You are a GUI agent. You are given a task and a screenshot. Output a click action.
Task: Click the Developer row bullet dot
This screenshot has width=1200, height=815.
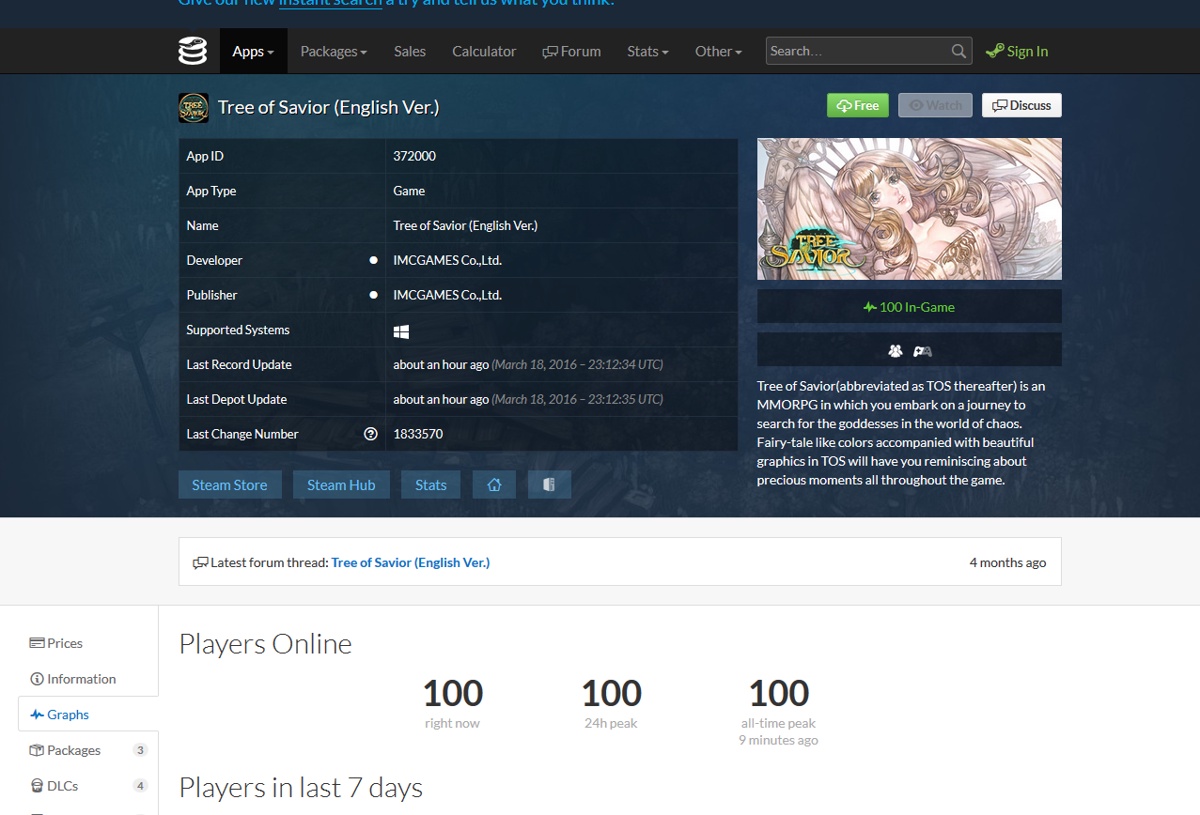tap(374, 260)
